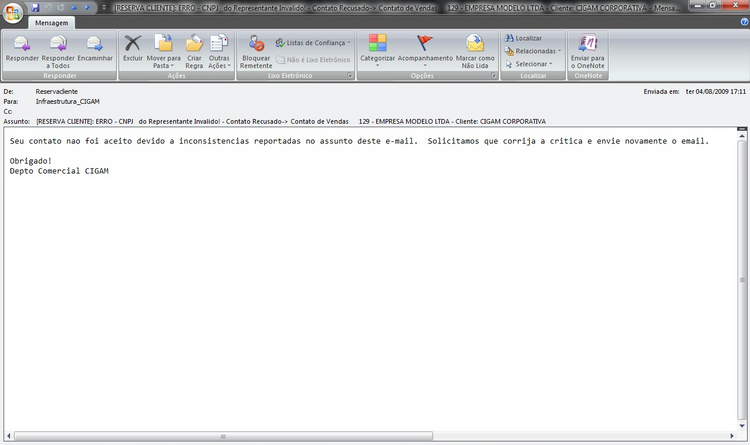Open Lixo Eletrônico dialog launcher
The image size is (750, 445).
[350, 76]
